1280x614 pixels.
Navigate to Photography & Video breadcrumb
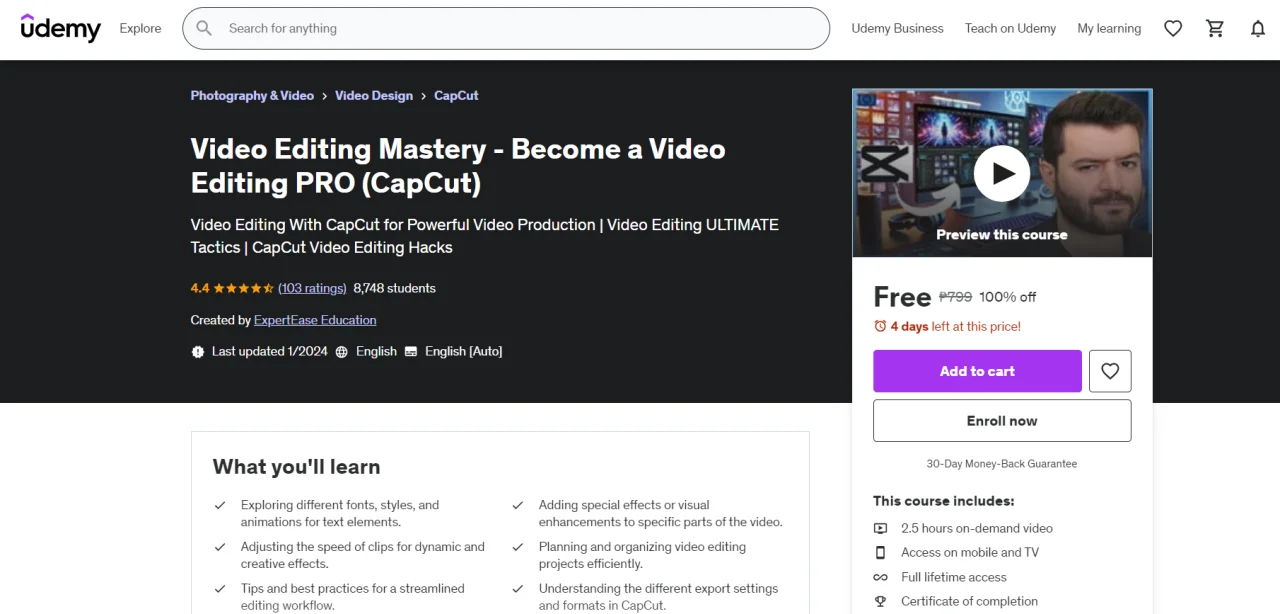click(x=252, y=96)
